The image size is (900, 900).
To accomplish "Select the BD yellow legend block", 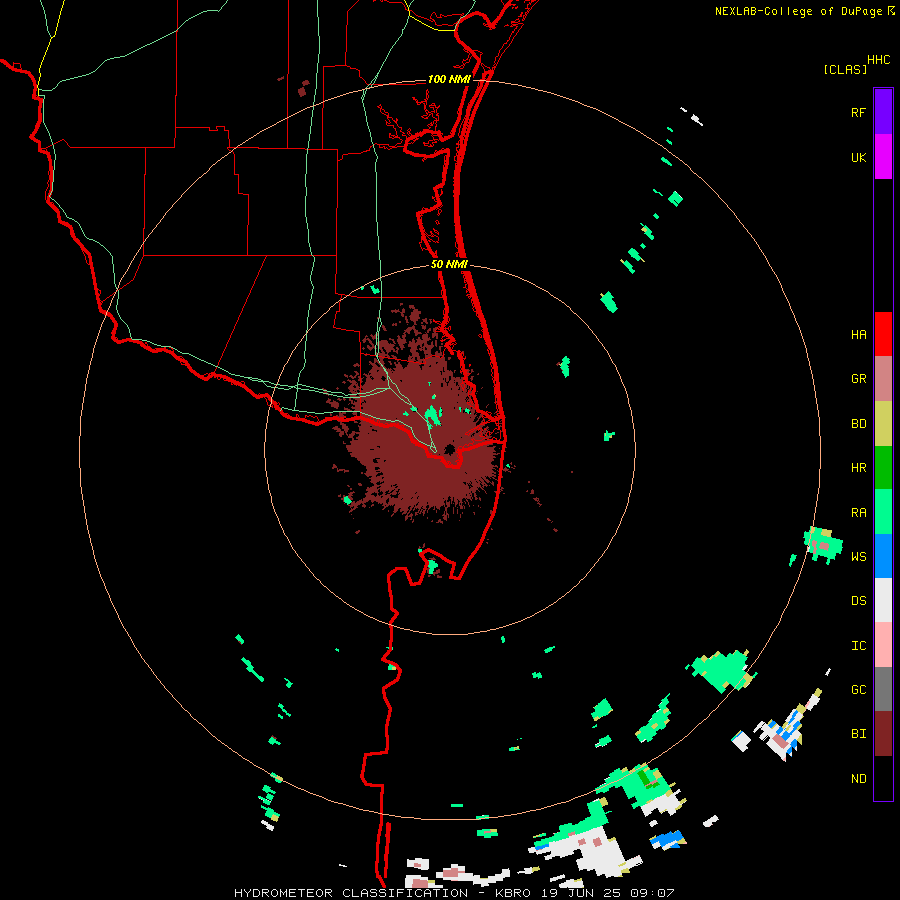I will point(883,423).
